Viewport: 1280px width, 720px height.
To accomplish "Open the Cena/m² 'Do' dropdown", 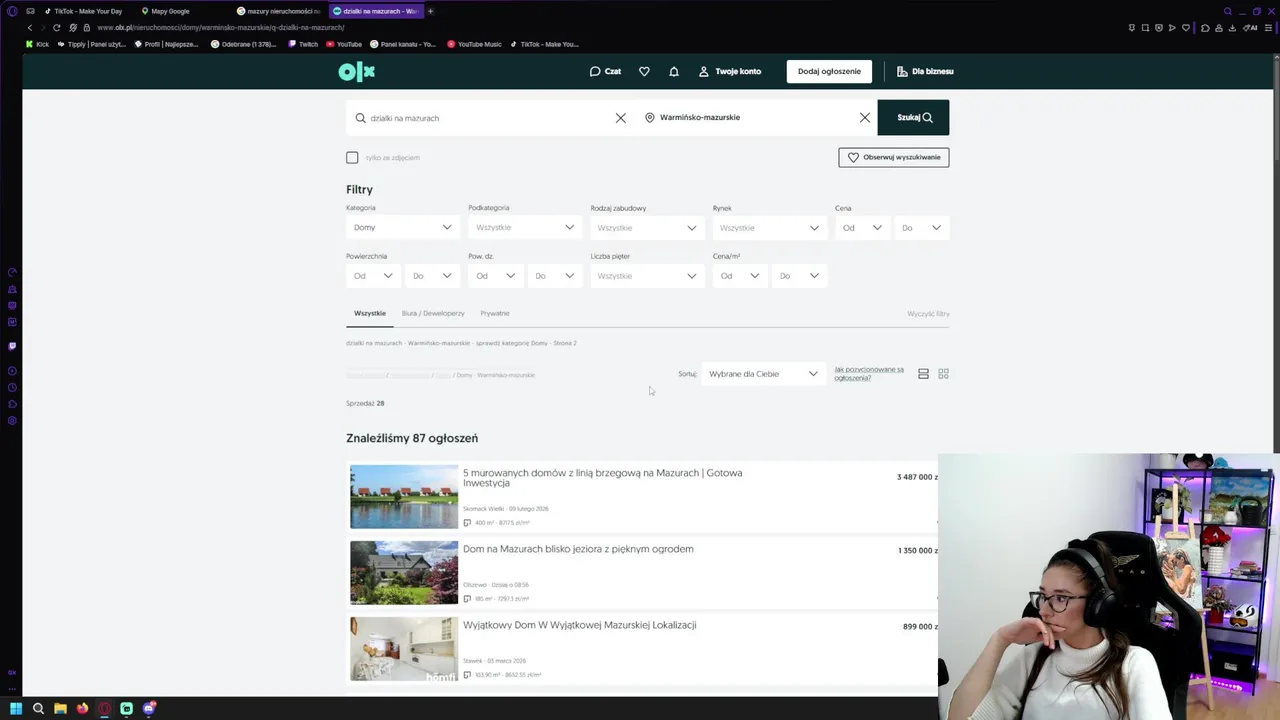I will [x=799, y=276].
